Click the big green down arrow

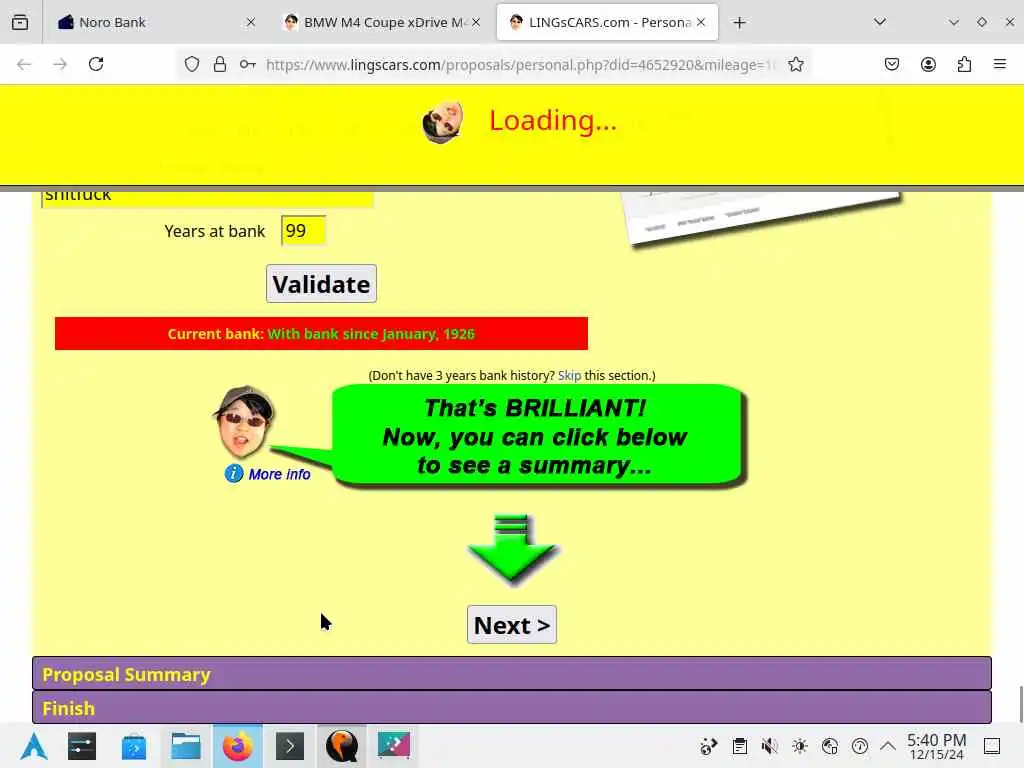click(512, 549)
